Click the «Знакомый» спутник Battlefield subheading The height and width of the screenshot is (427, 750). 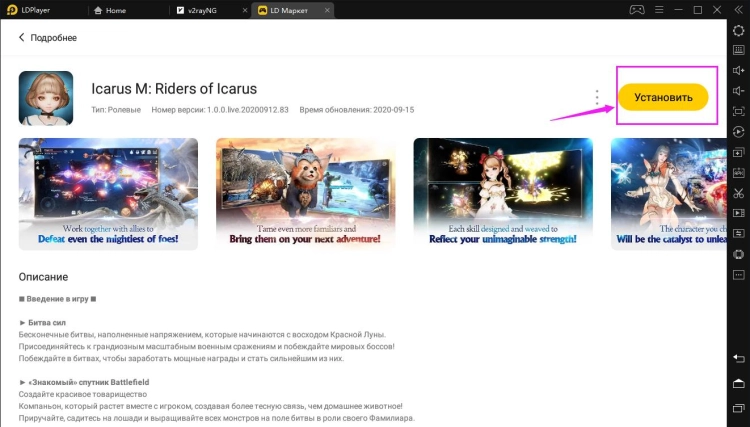(x=84, y=383)
